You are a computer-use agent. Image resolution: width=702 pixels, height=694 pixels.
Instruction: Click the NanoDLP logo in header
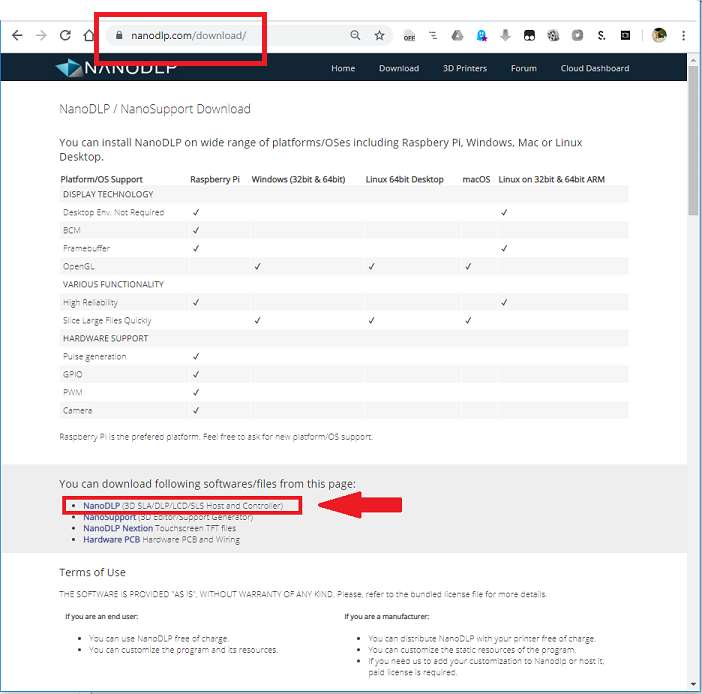tap(116, 68)
